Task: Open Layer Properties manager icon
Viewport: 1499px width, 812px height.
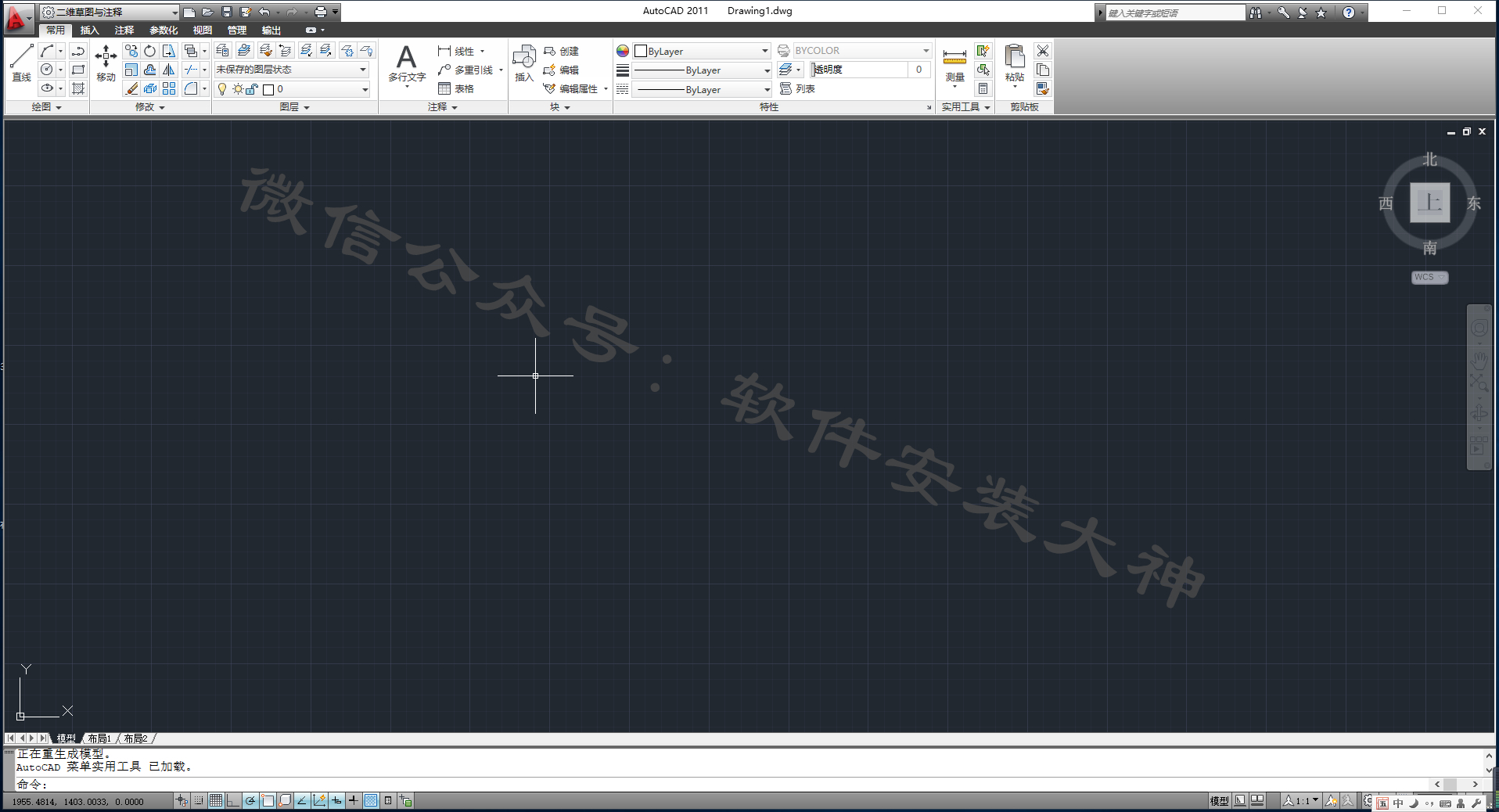Action: pos(223,51)
